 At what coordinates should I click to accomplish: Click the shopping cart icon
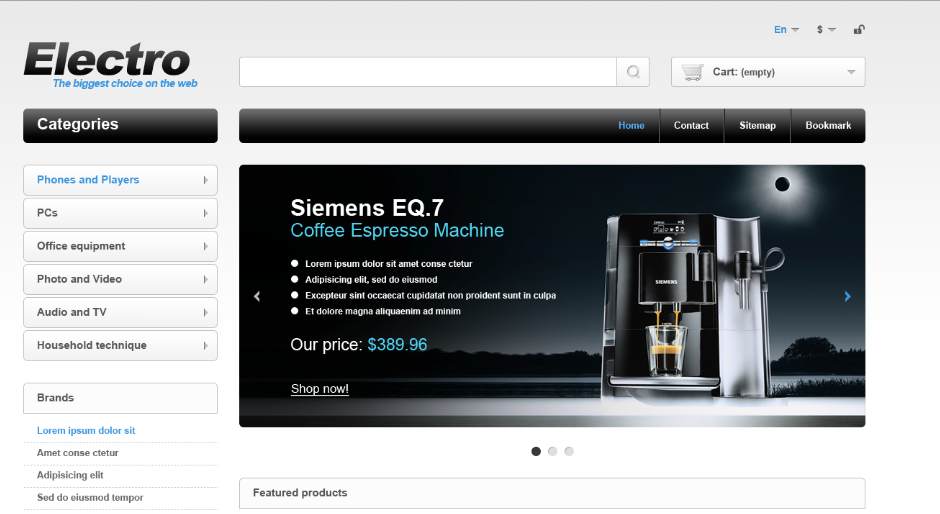click(692, 72)
